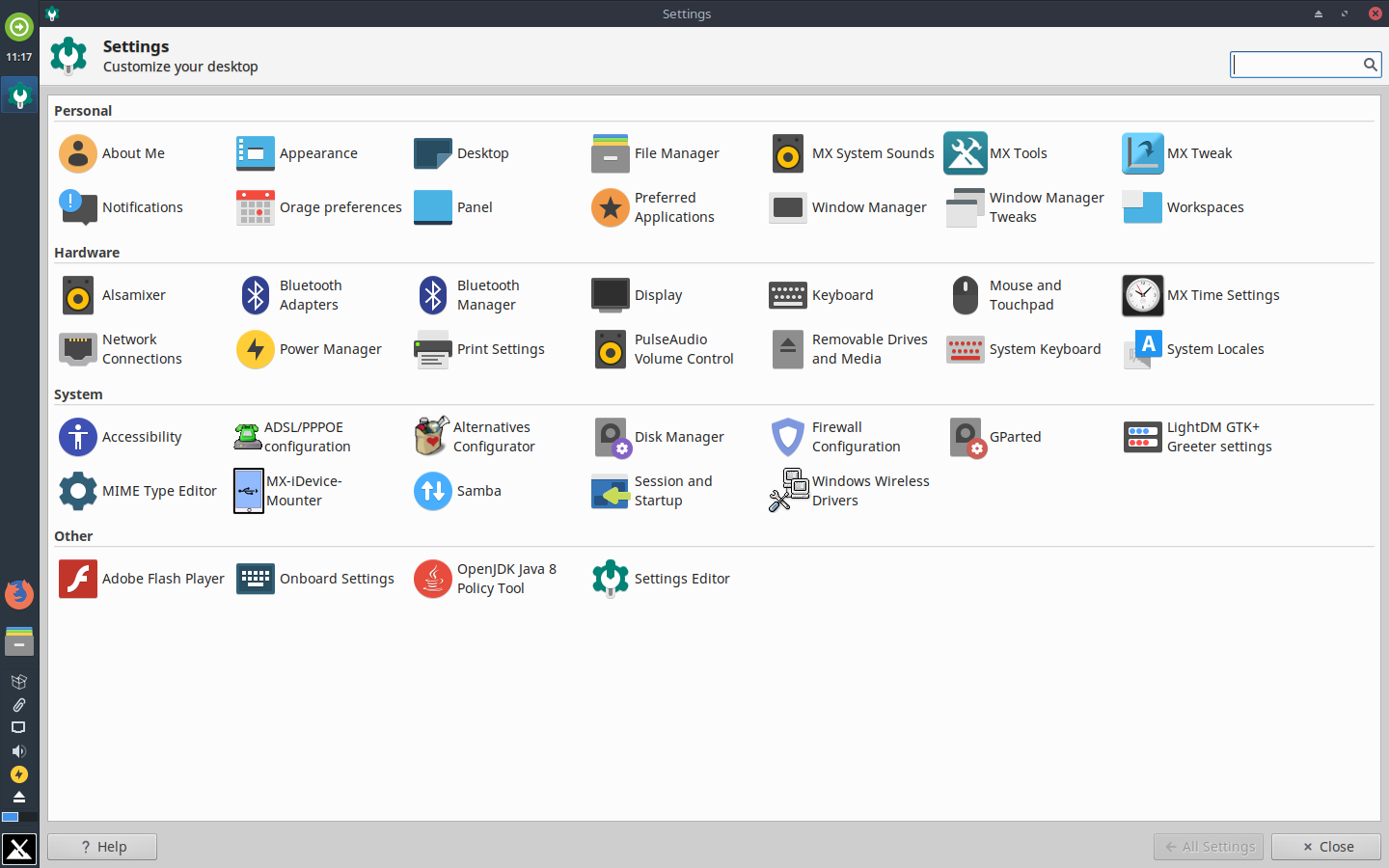Screen dimensions: 1389x868
Task: Open the MX Tools settings
Action: click(x=996, y=153)
